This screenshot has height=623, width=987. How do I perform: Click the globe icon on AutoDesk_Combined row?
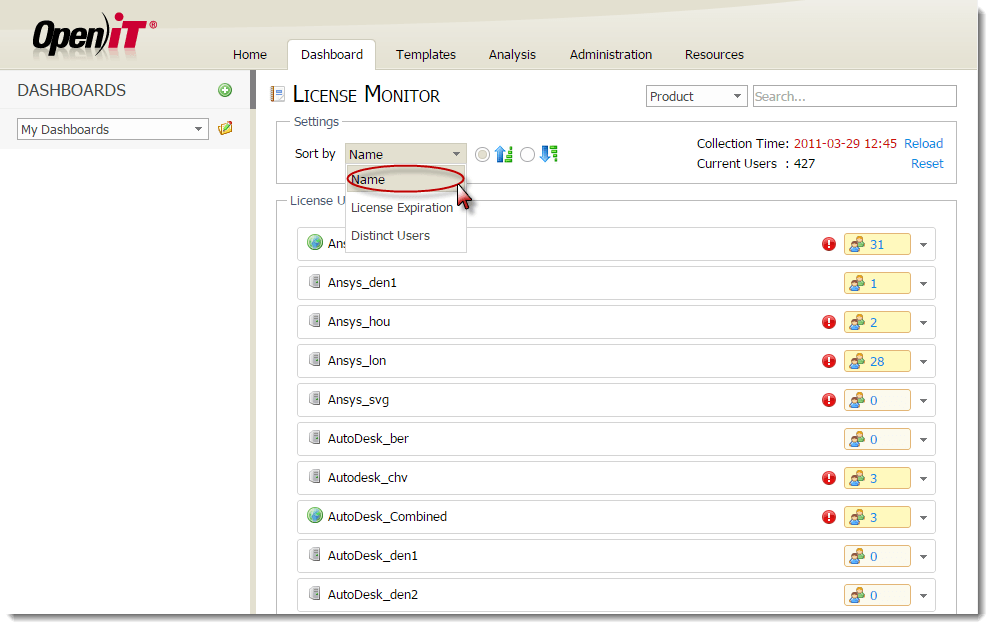315,516
